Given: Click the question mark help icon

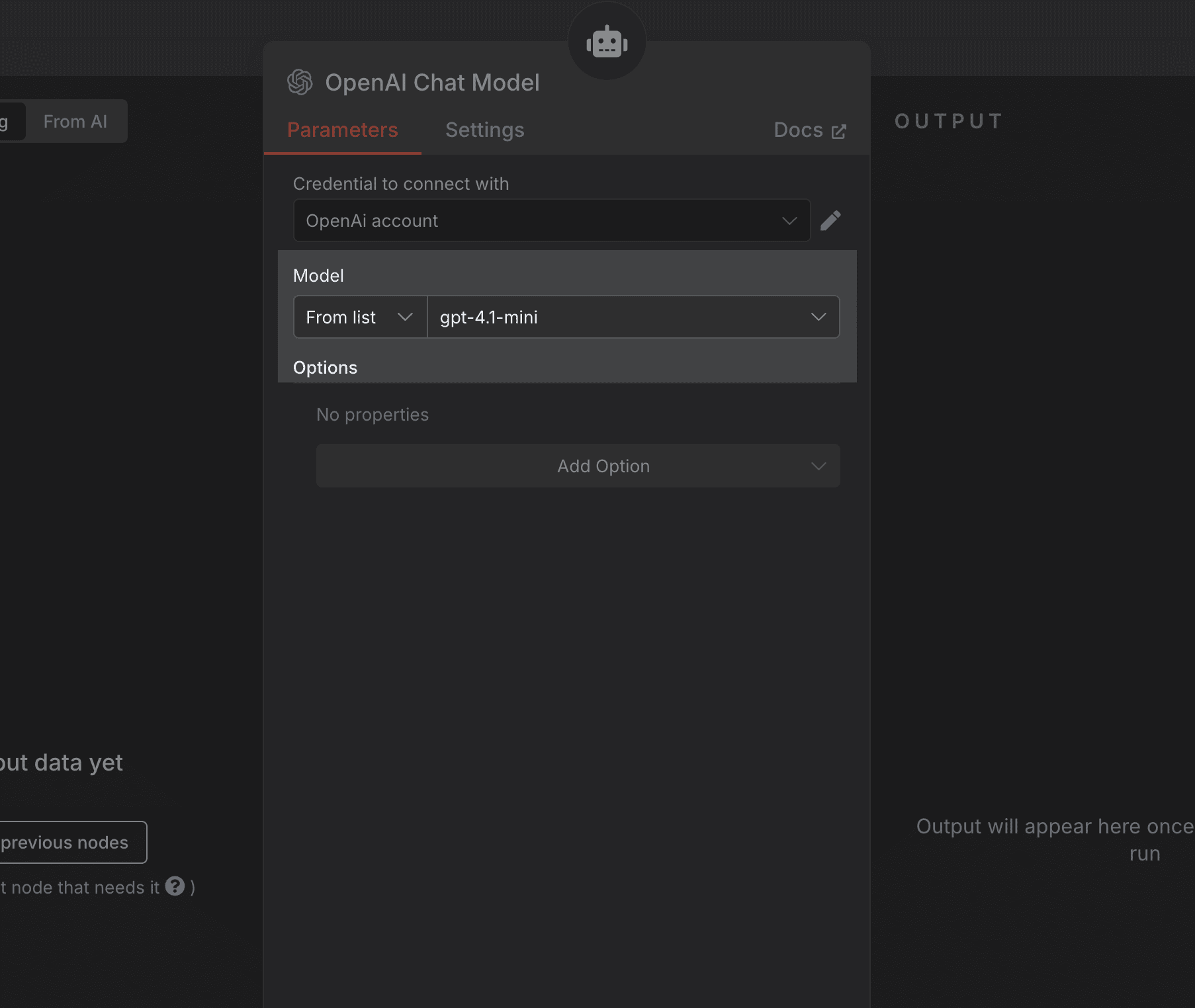Looking at the screenshot, I should click(x=175, y=886).
